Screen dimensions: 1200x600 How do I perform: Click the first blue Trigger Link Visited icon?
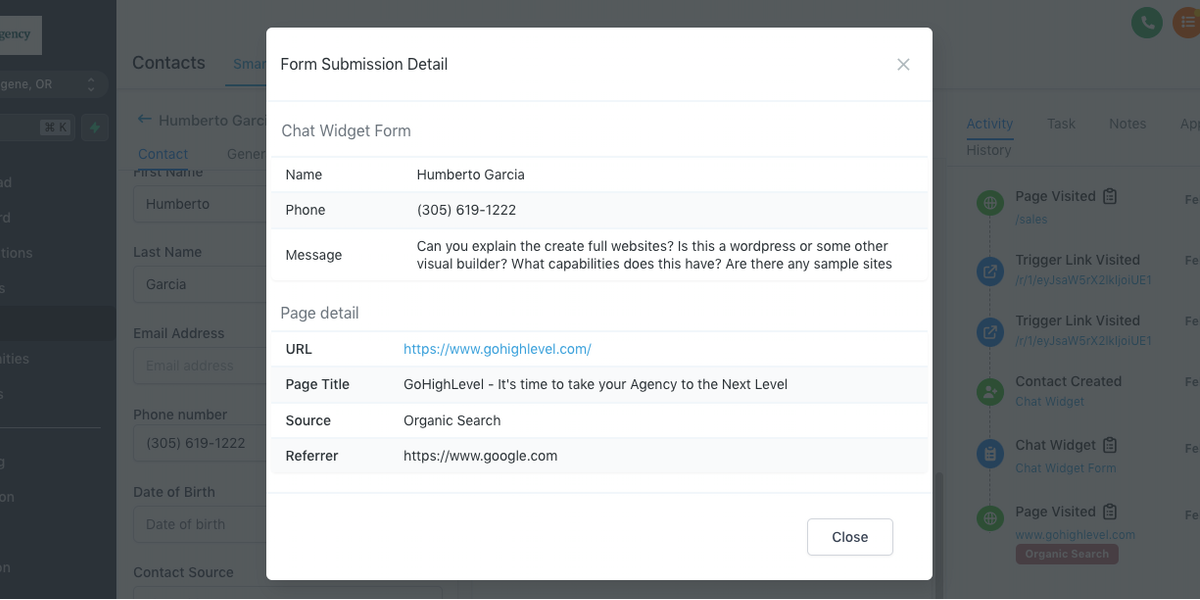coord(990,270)
